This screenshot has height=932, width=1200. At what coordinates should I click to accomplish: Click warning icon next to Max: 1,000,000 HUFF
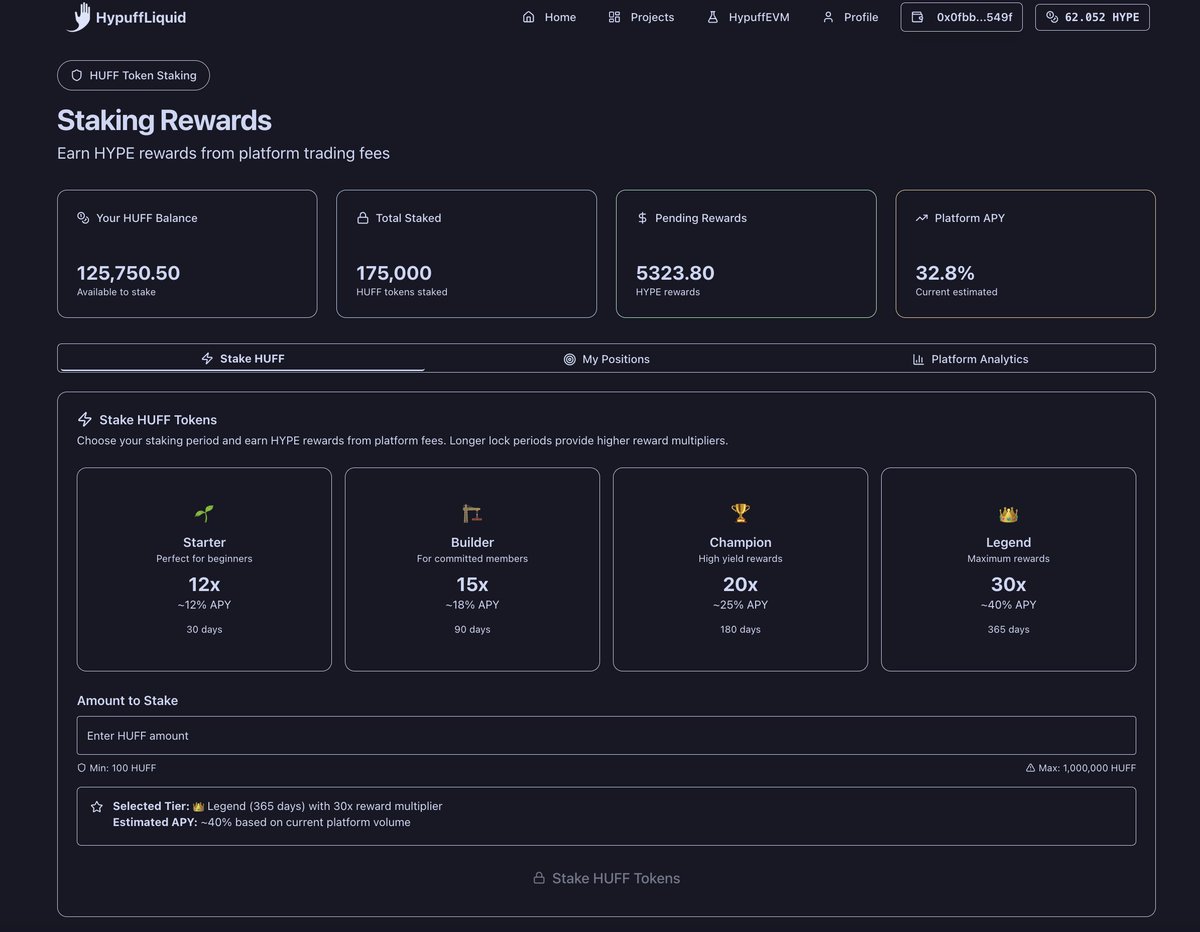[x=1031, y=768]
